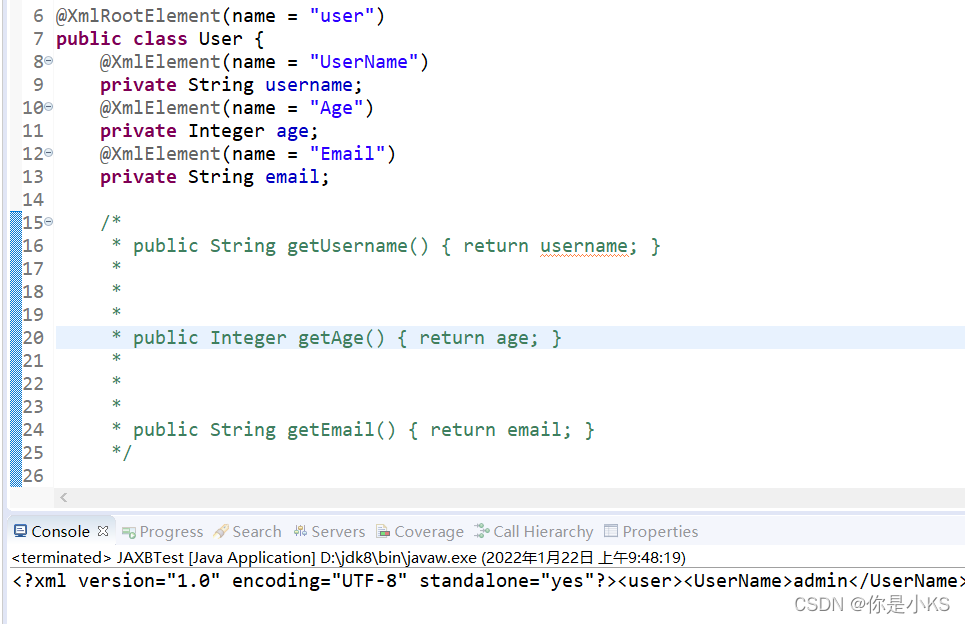
Task: Select the Console tab
Action: 60,531
